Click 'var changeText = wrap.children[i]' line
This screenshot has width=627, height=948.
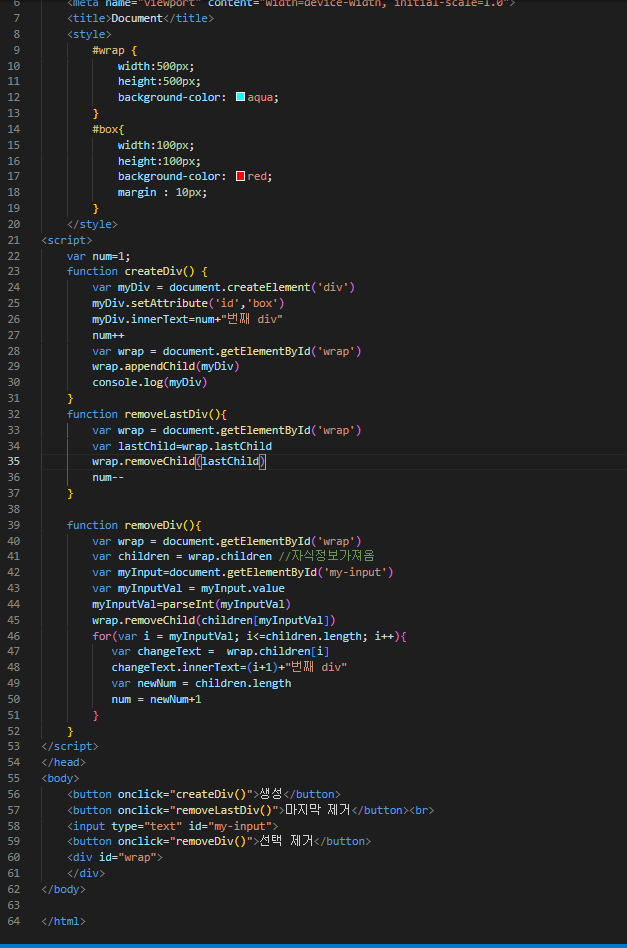tap(220, 652)
